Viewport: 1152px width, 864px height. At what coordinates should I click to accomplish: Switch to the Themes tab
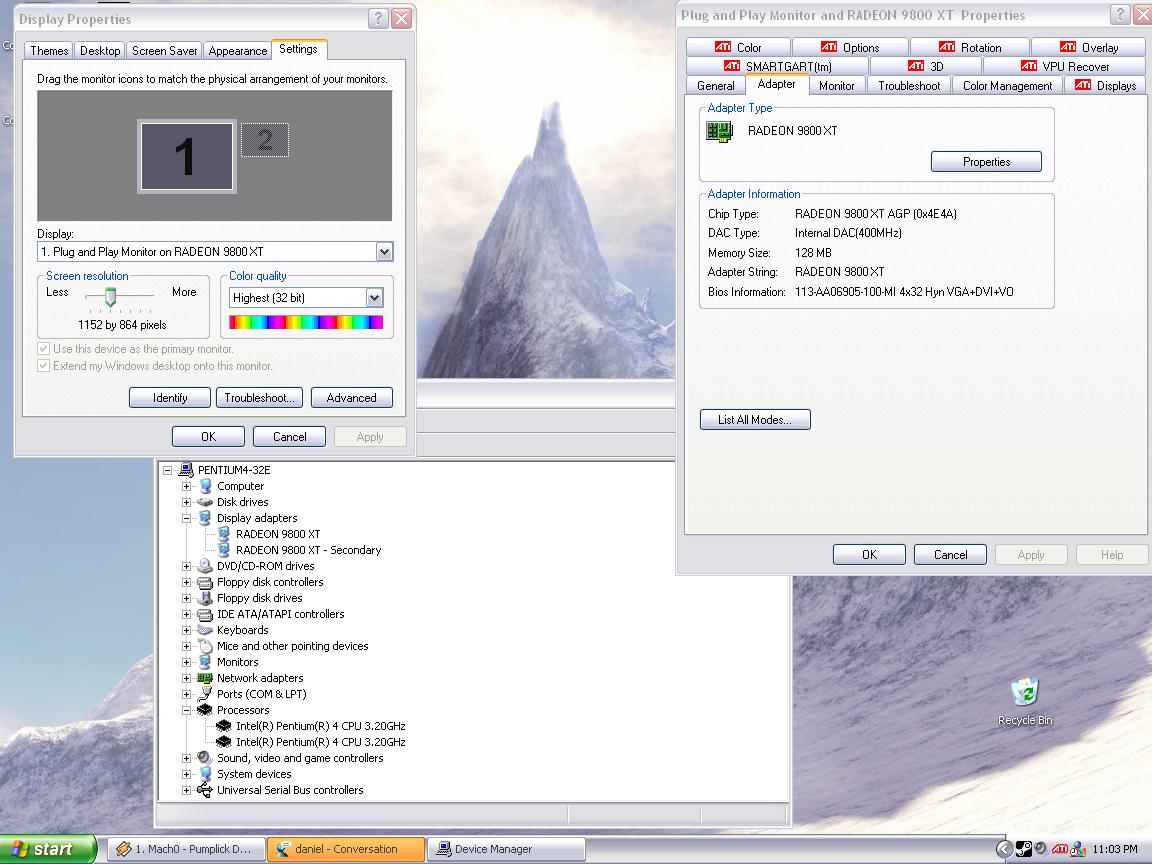tap(49, 51)
